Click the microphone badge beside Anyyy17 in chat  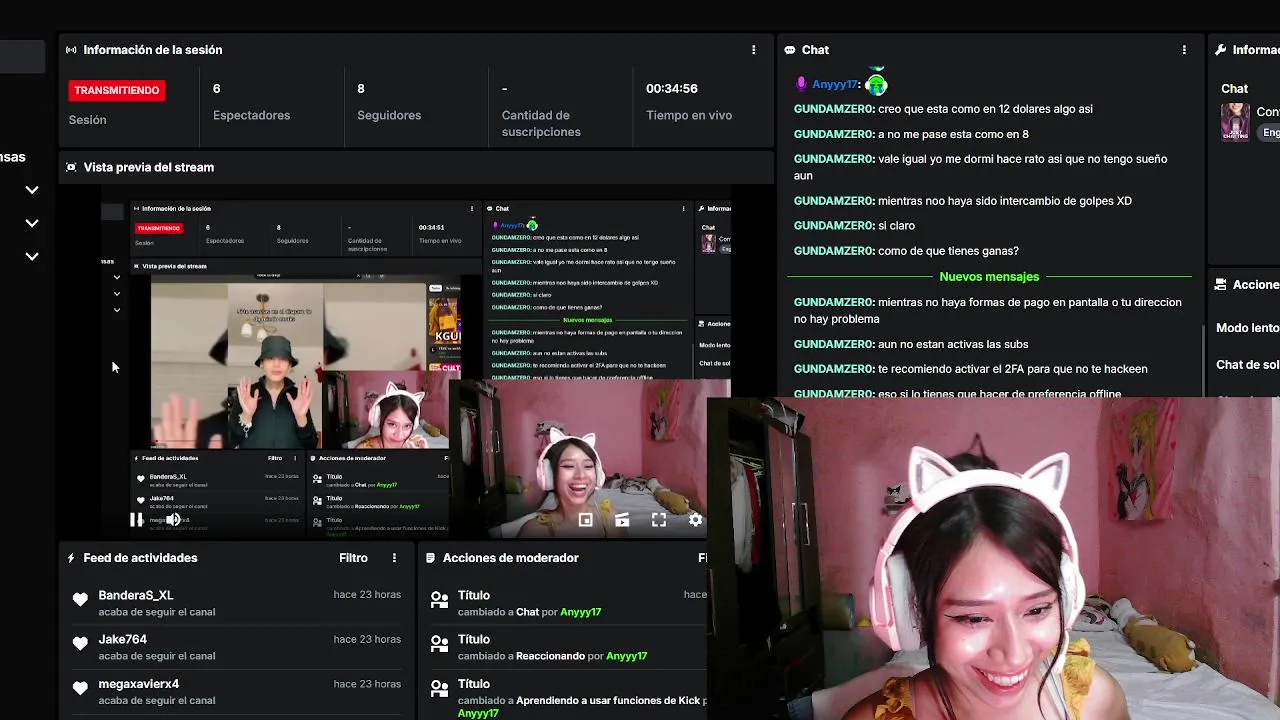(801, 85)
